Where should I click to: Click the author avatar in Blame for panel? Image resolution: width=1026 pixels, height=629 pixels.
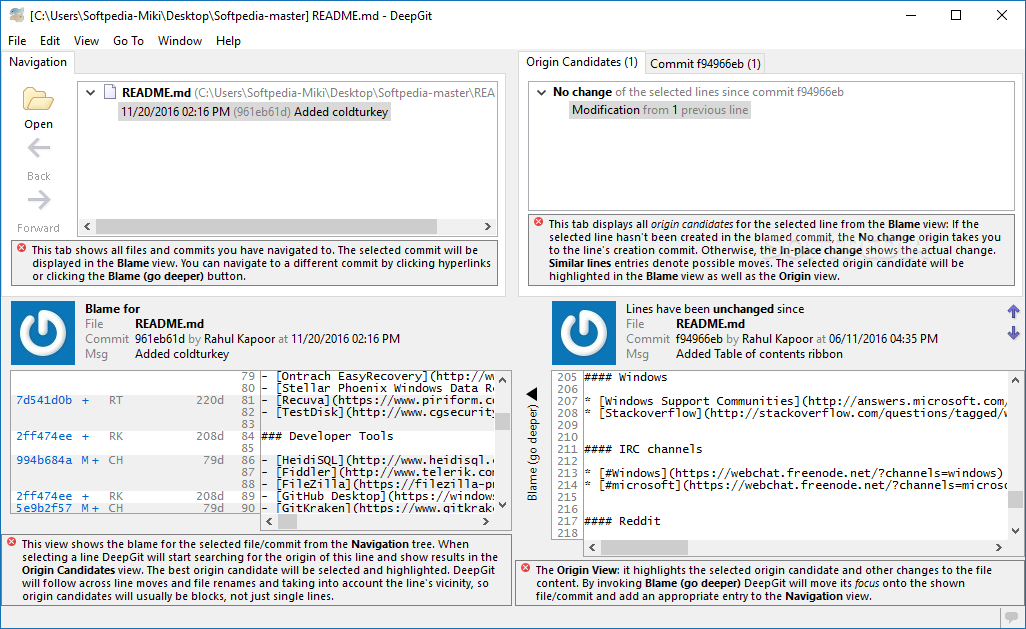43,332
